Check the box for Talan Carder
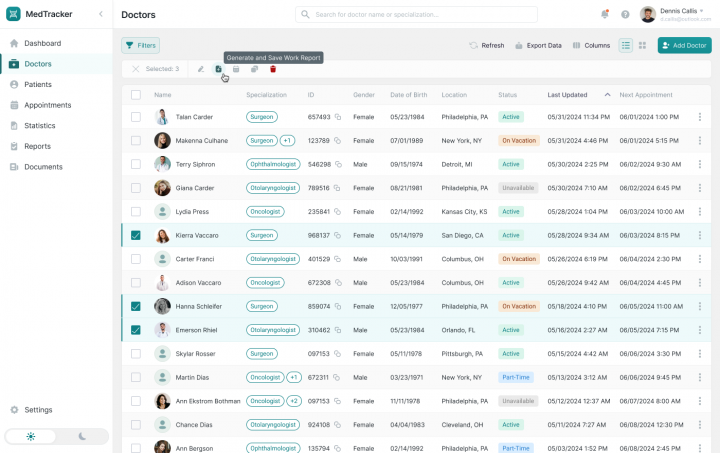 click(136, 117)
